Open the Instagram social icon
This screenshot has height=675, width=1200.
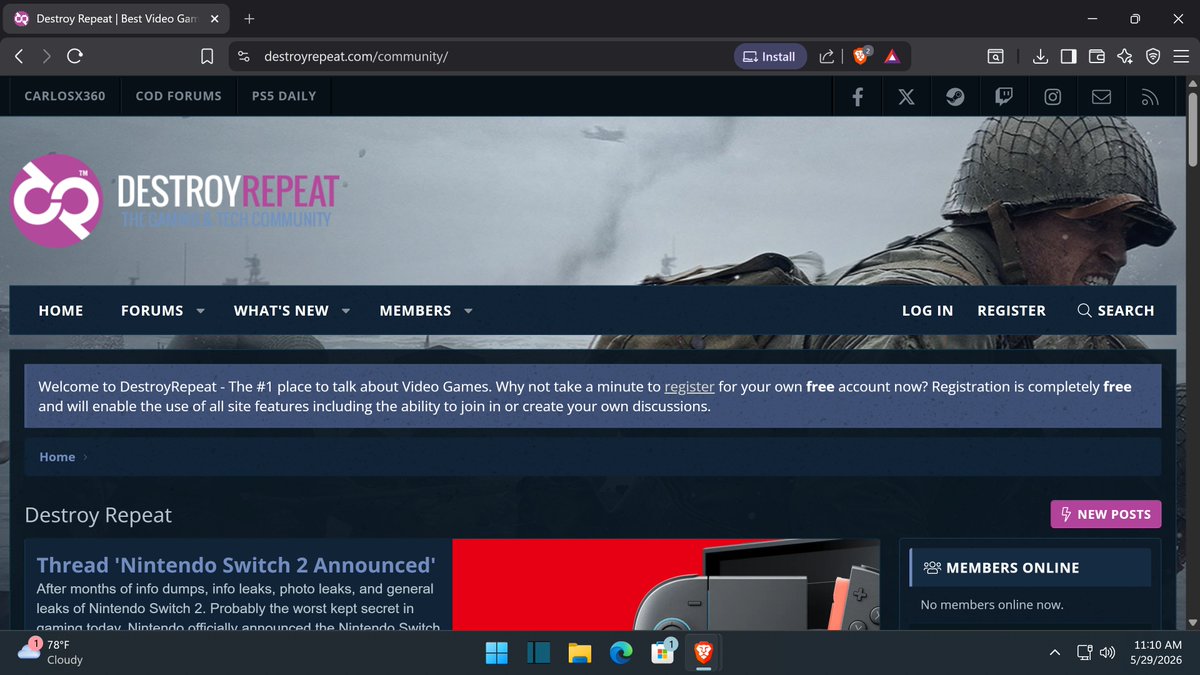[x=1053, y=97]
